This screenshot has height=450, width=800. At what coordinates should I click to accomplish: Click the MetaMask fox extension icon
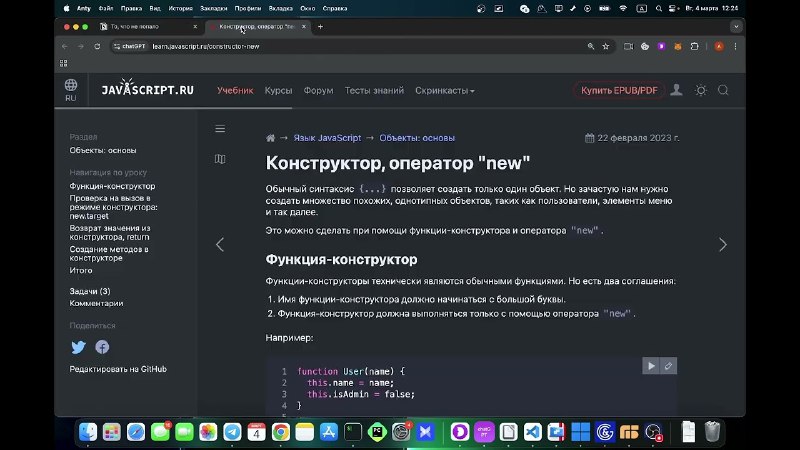[x=678, y=46]
